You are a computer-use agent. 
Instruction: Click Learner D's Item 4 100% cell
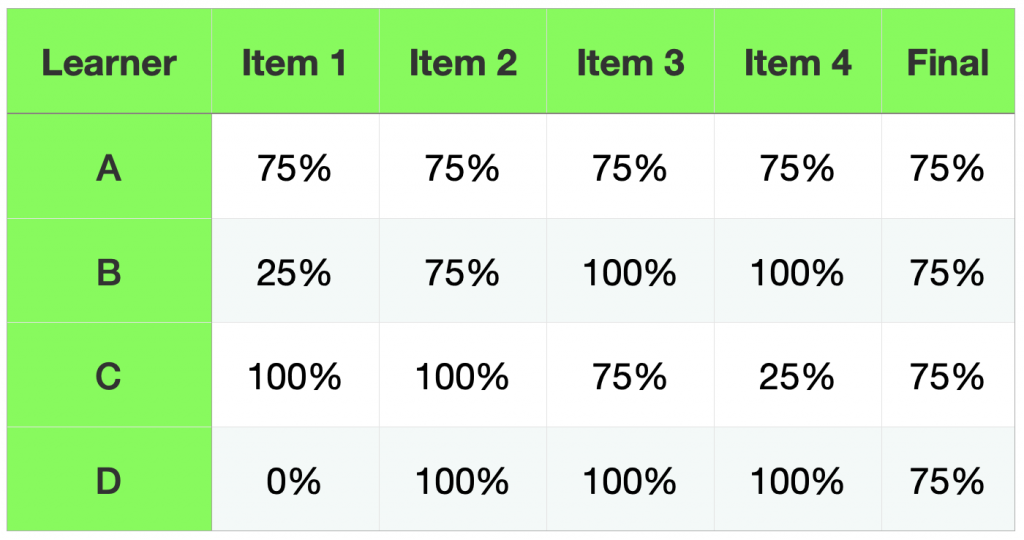(797, 480)
